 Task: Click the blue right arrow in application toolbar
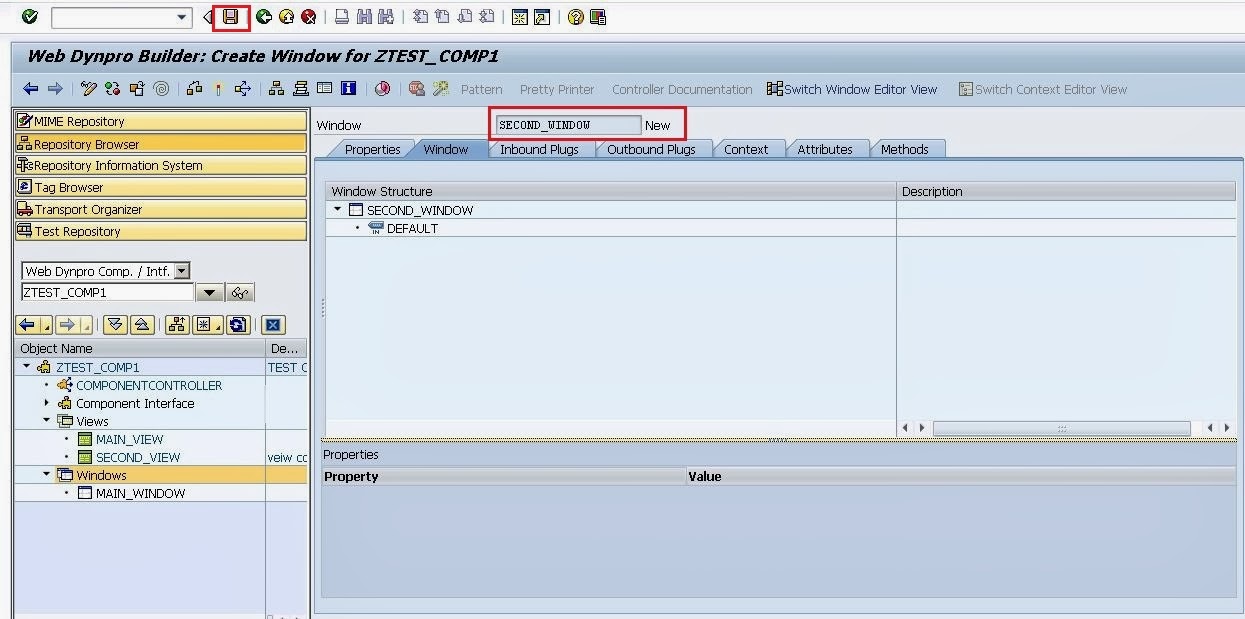[55, 89]
